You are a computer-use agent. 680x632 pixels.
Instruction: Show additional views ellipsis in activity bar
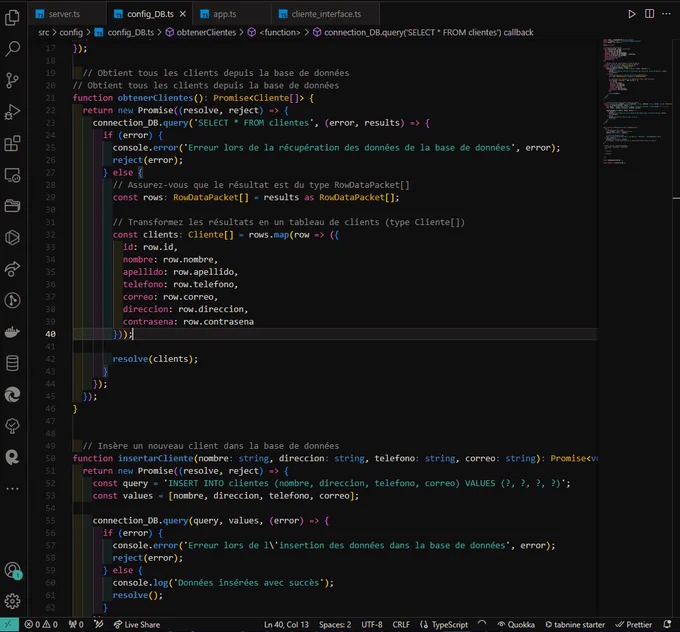(12, 488)
